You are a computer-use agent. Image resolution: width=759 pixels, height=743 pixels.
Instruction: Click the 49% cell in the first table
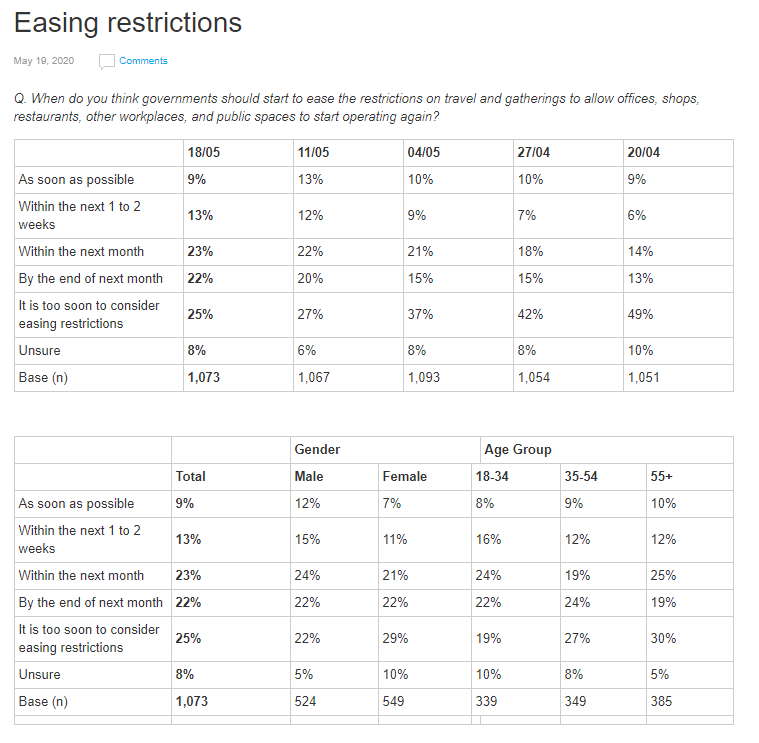[641, 314]
